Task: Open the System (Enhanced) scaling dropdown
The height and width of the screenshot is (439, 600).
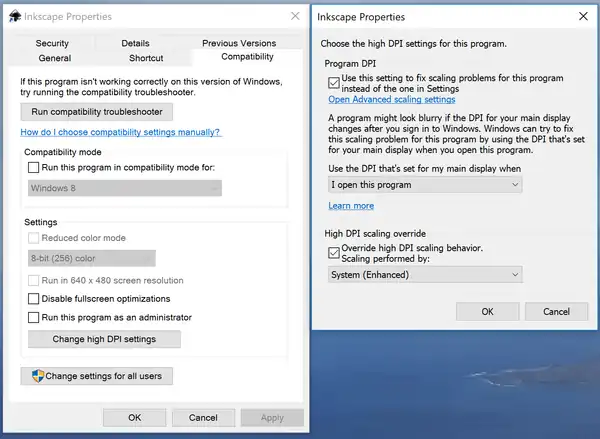Action: click(425, 274)
